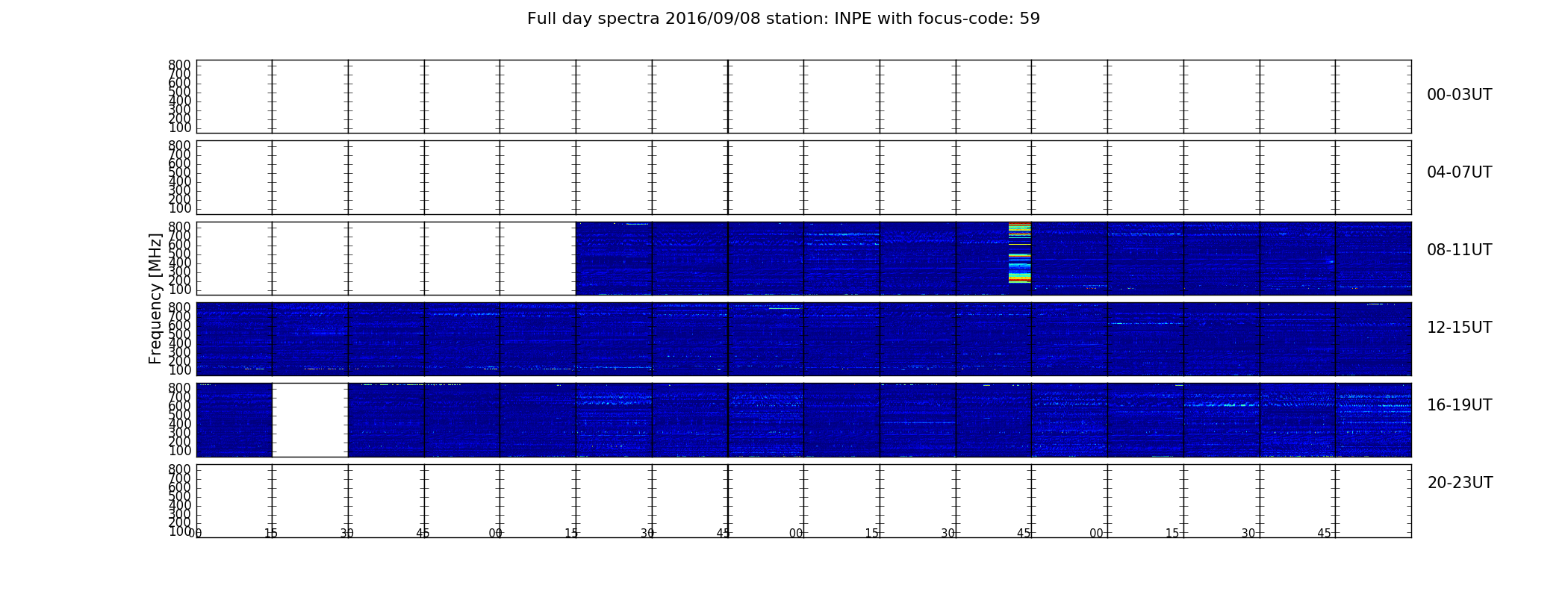Viewport: 1568px width, 597px height.
Task: Click the '800' tick label of 16-19UT panel
Action: [x=179, y=388]
